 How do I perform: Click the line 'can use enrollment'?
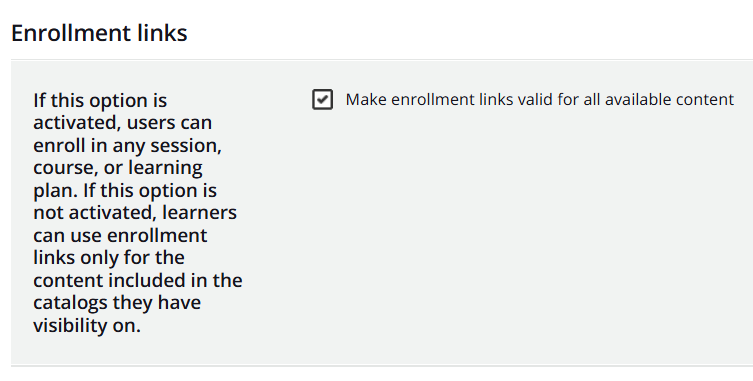click(120, 235)
